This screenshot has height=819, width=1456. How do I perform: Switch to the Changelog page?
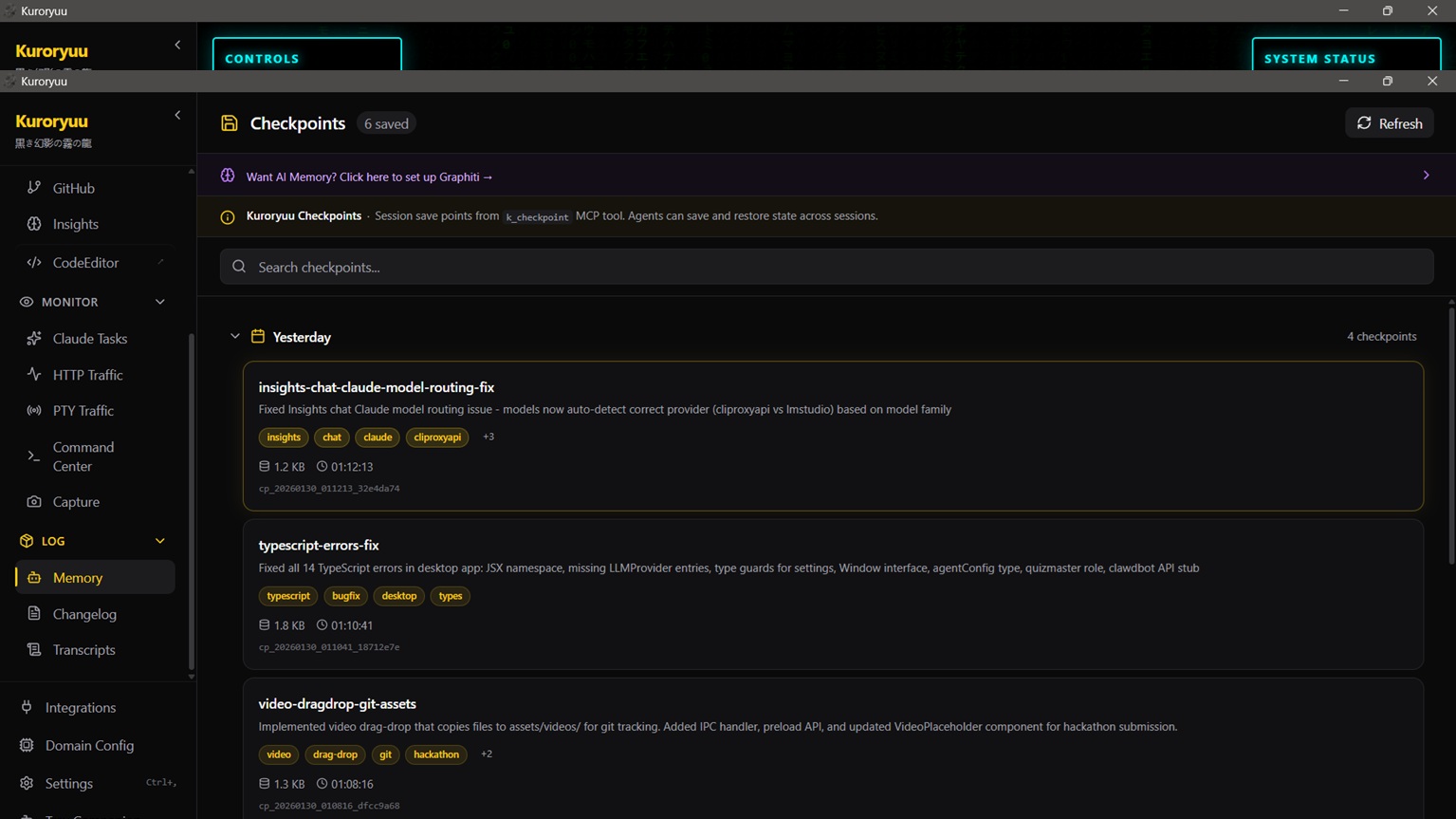(x=84, y=614)
